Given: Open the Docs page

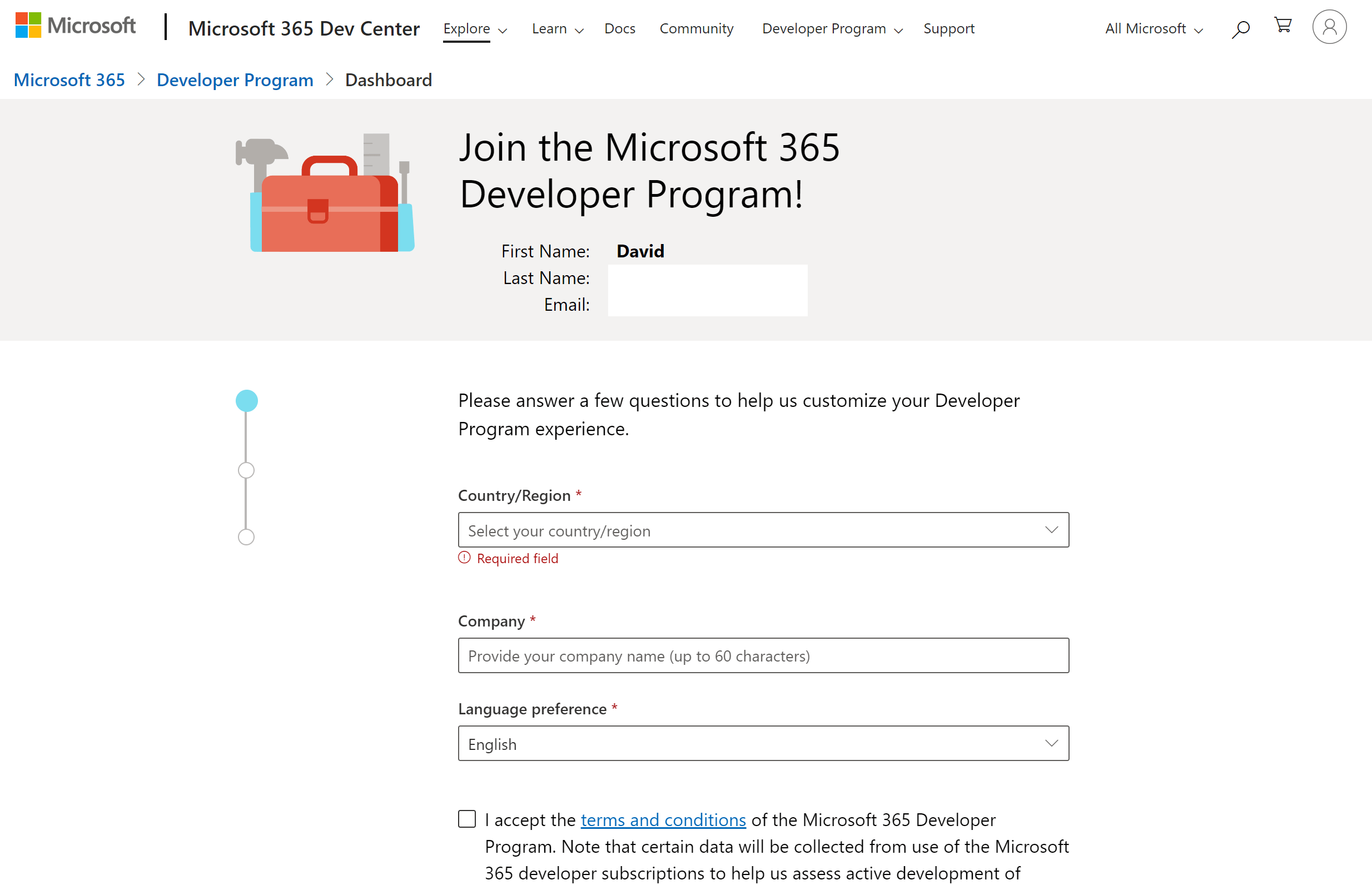Looking at the screenshot, I should (x=619, y=28).
